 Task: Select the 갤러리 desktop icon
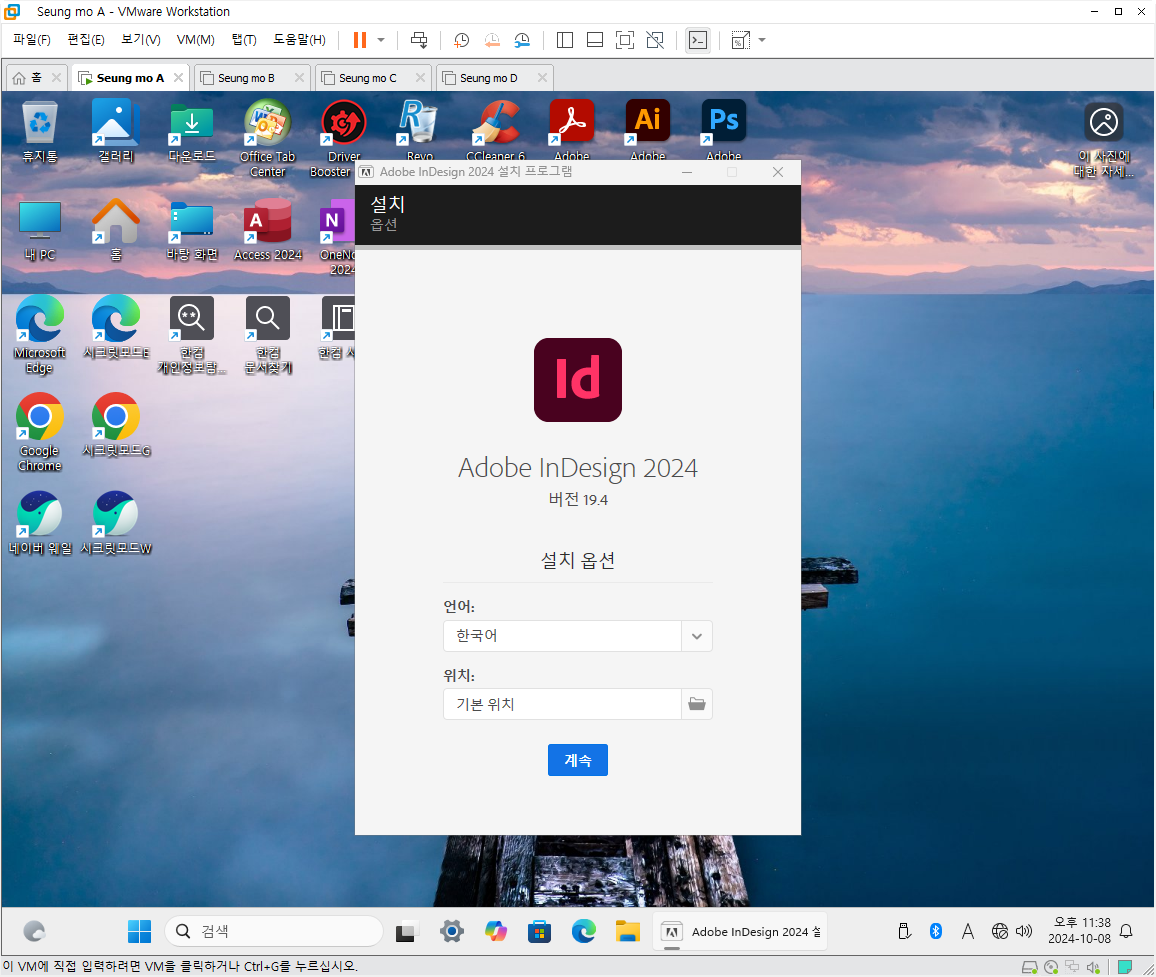point(116,132)
